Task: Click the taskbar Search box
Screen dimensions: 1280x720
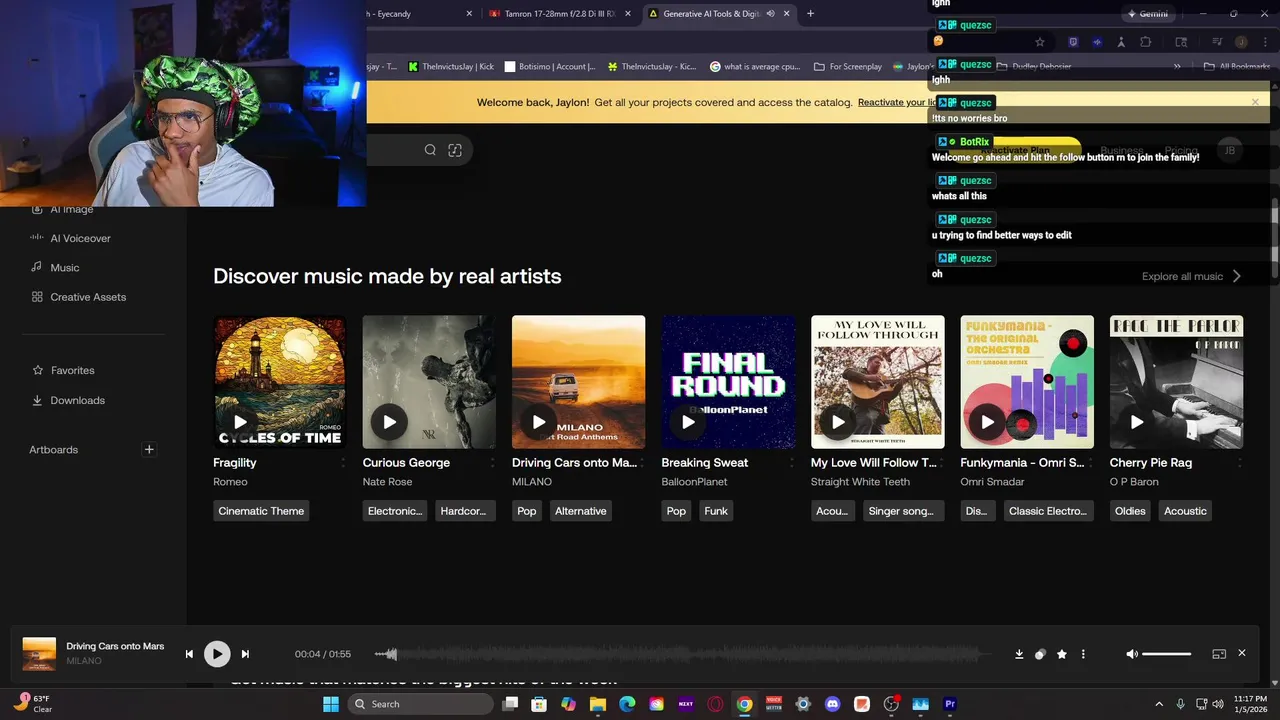Action: click(420, 704)
